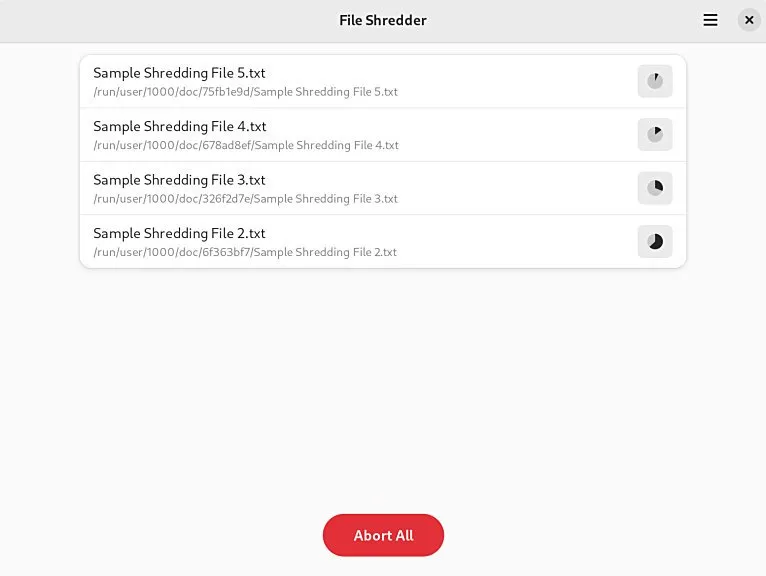
Task: Select the Sample Shredding File 5.txt title
Action: tap(179, 73)
